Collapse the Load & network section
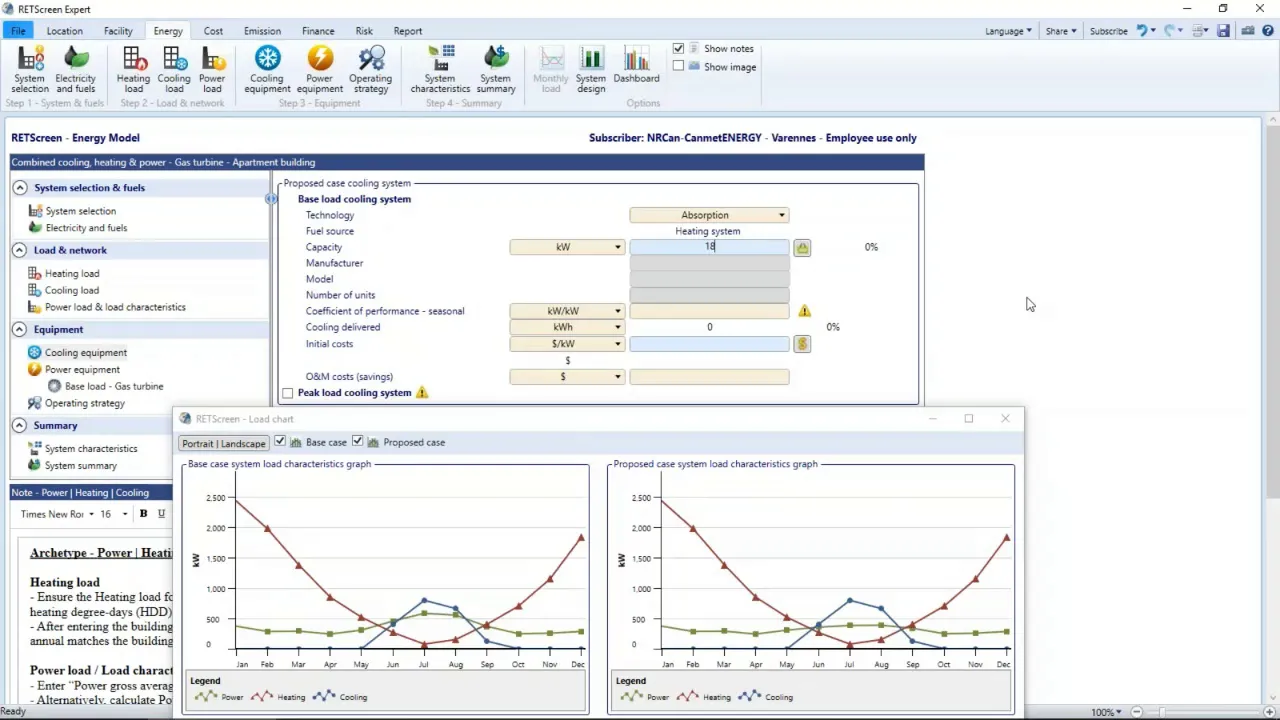 [19, 250]
